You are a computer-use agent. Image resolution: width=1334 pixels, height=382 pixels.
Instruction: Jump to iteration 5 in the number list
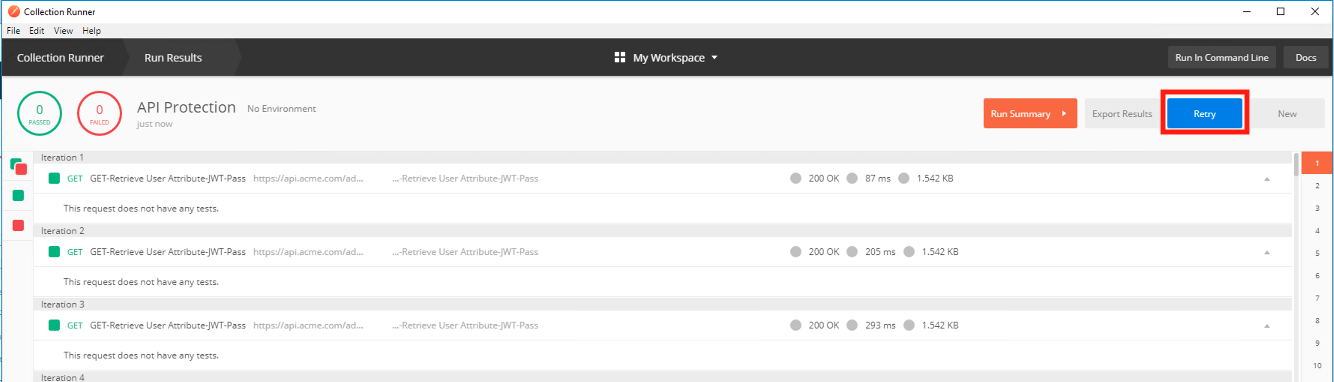[x=1317, y=253]
